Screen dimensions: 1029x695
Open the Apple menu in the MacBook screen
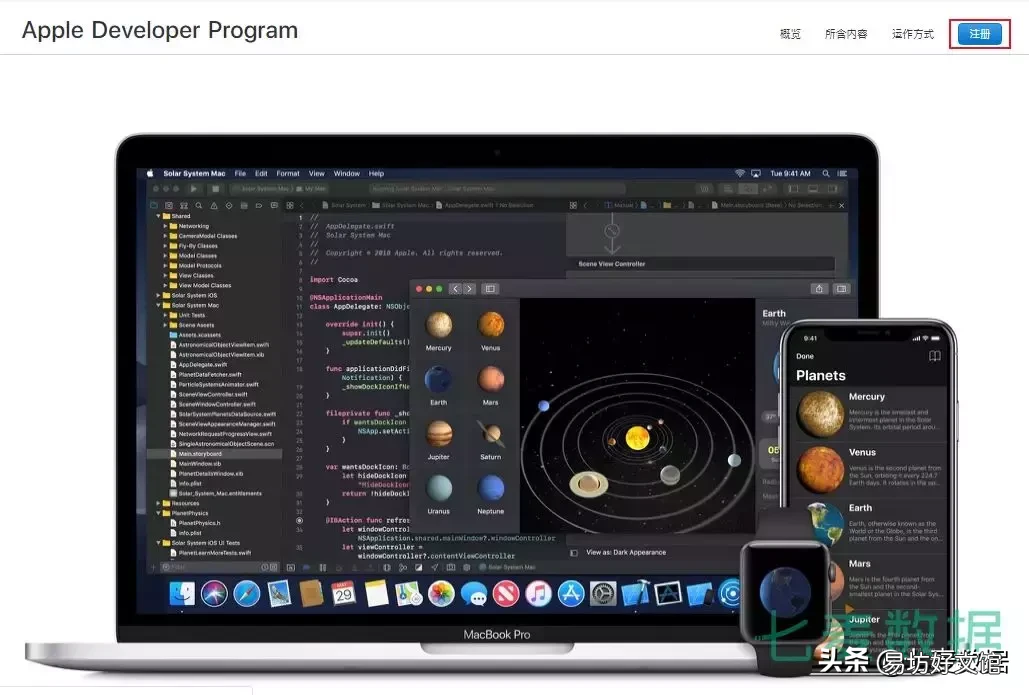[150, 173]
